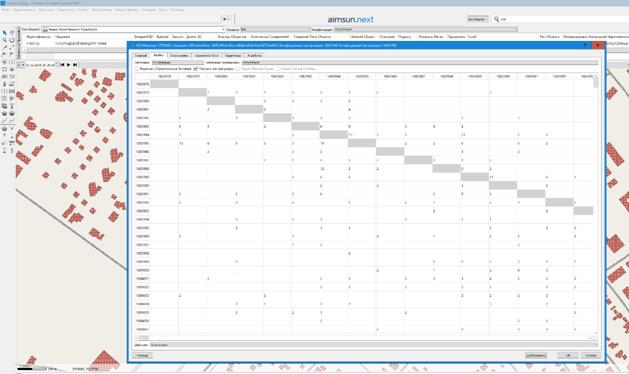Toggle the third greyed checkbox in matrix dialog
Screen dimensions: 629x374
tap(238, 69)
